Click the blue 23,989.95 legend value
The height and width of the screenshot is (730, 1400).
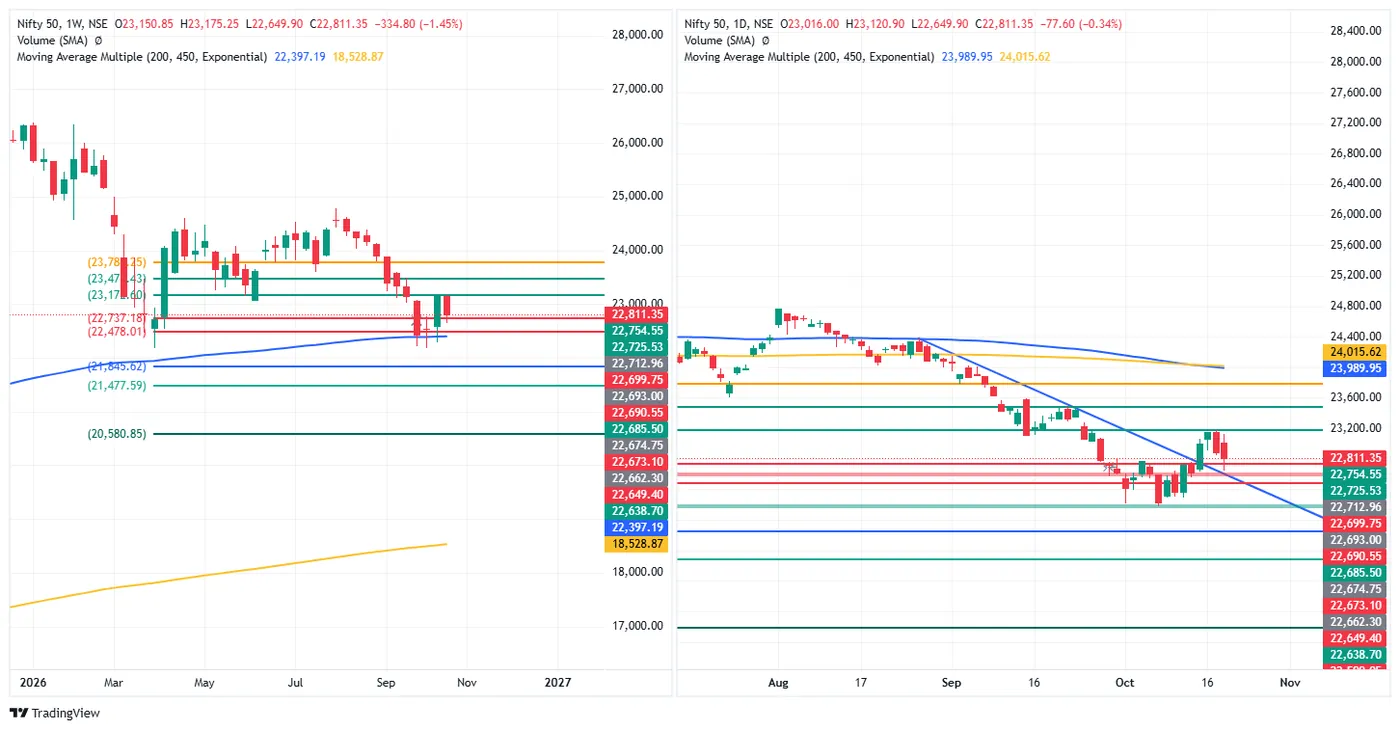[x=967, y=57]
